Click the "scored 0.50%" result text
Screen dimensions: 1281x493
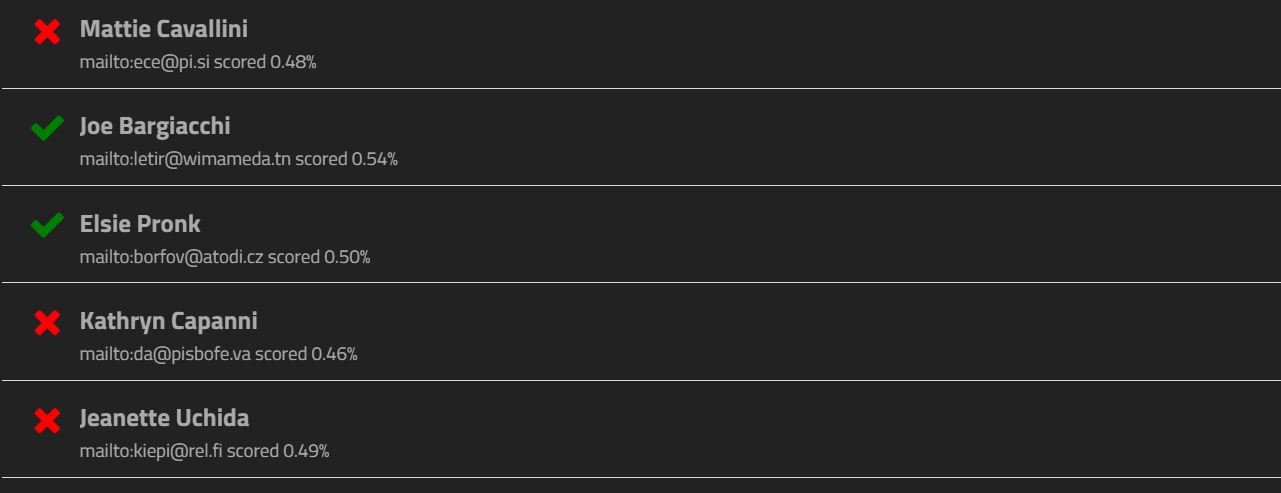[x=319, y=257]
